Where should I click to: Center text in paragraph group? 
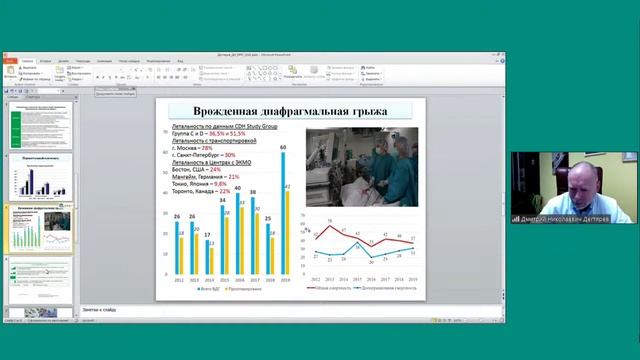pos(165,77)
